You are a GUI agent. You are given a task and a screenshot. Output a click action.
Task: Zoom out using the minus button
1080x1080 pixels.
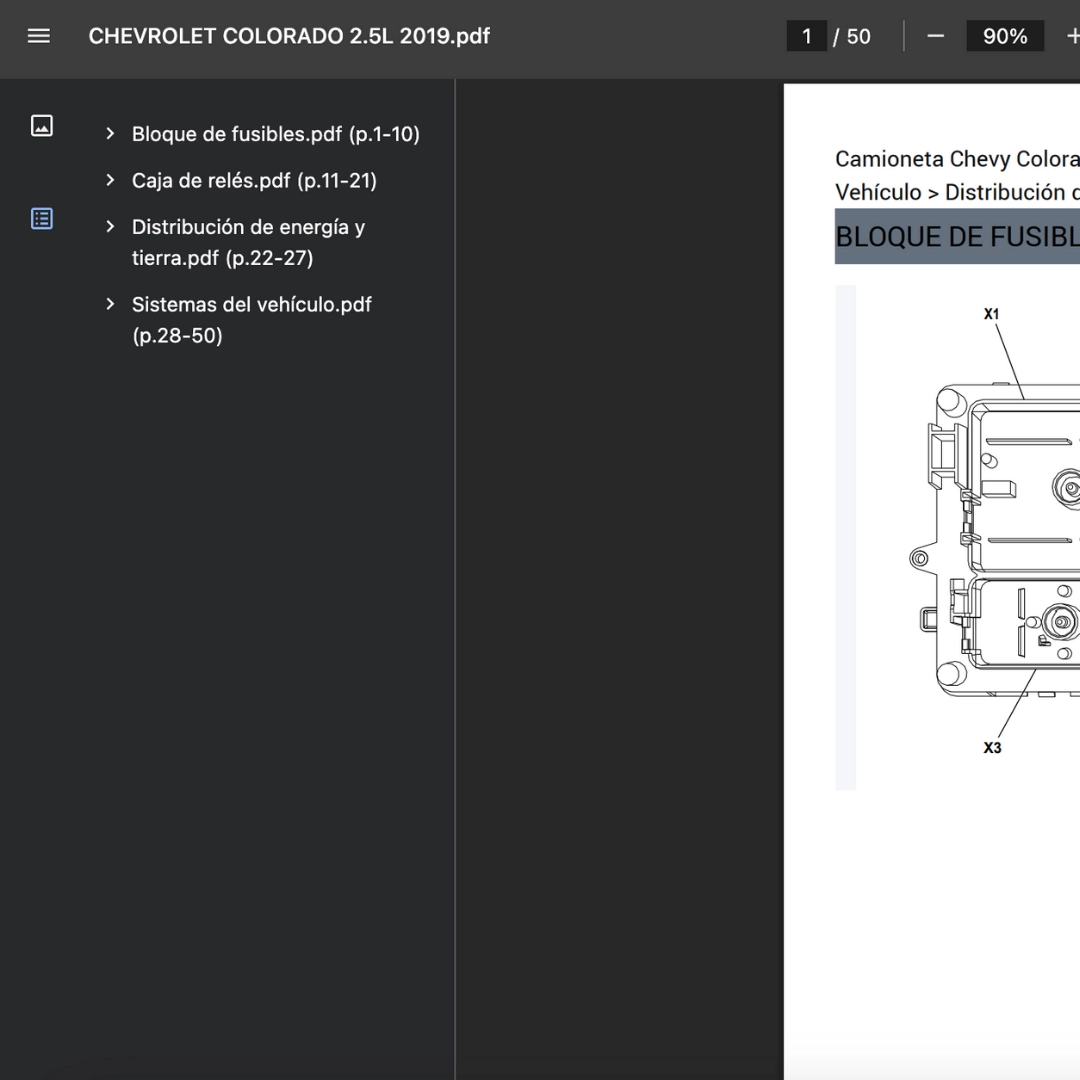click(x=935, y=36)
